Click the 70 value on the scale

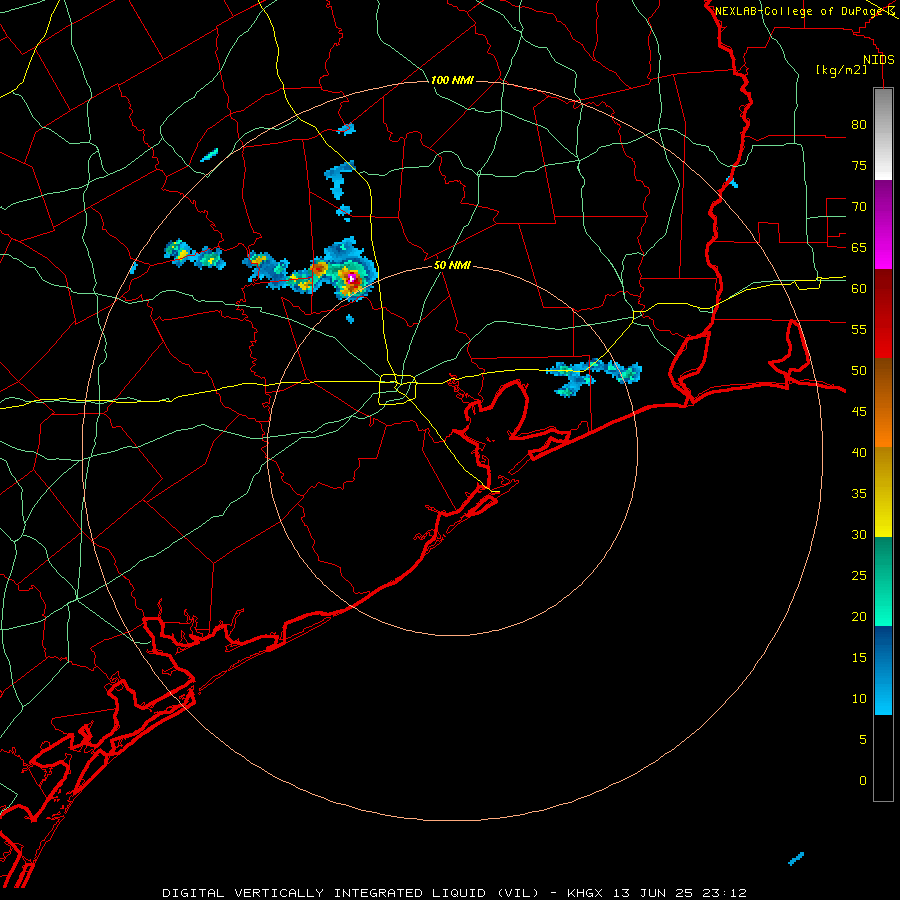[859, 207]
